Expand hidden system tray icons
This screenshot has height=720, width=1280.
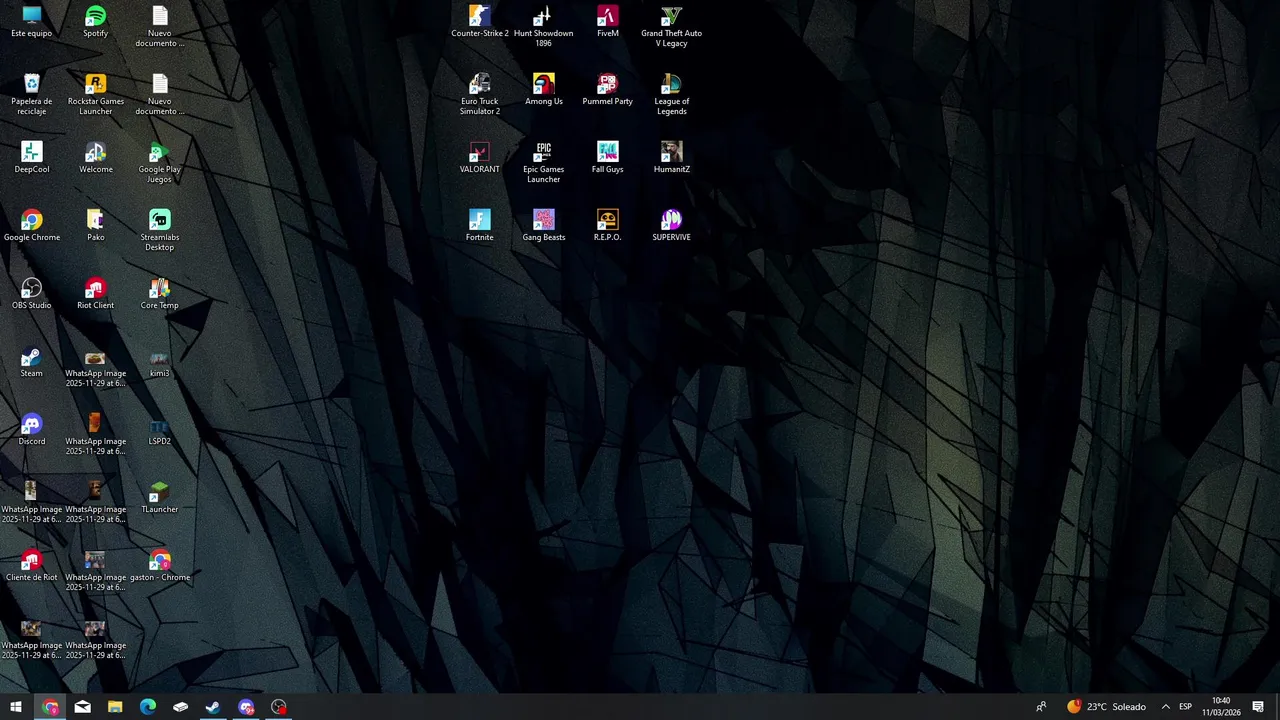coord(1165,707)
